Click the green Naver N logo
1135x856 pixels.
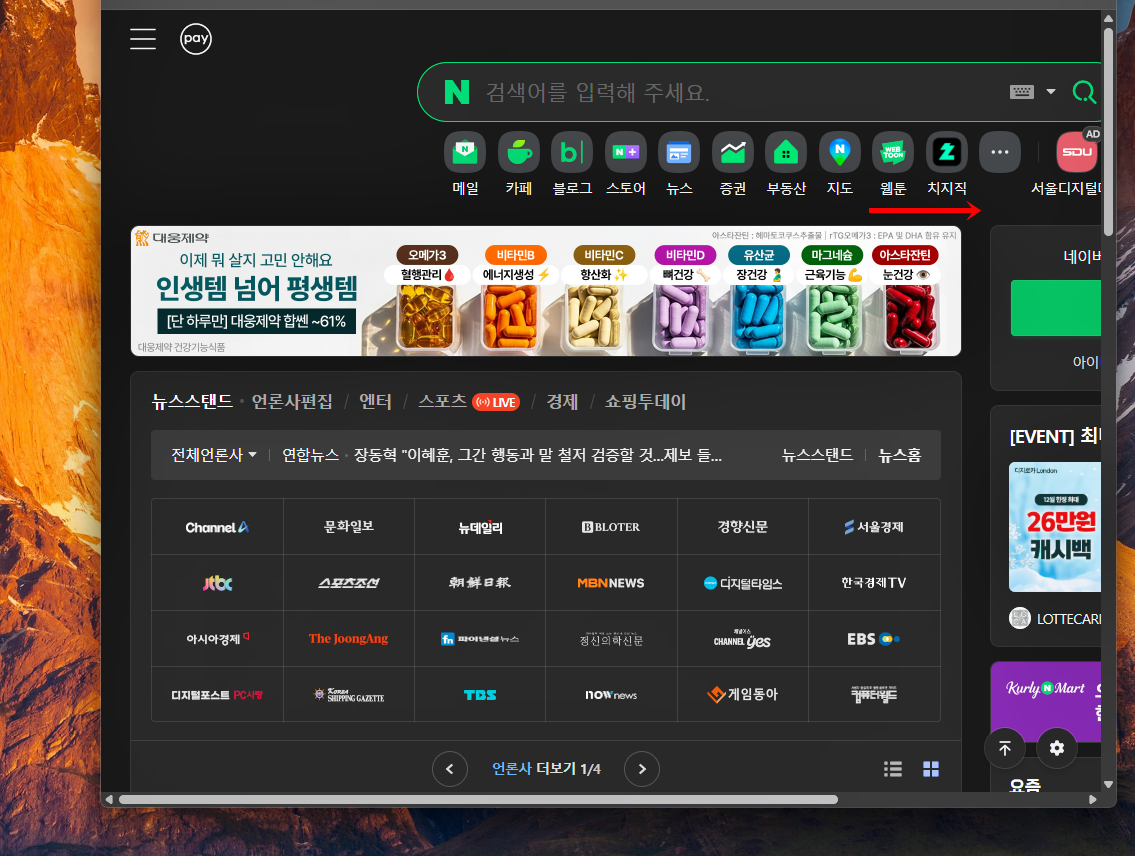pyautogui.click(x=457, y=92)
